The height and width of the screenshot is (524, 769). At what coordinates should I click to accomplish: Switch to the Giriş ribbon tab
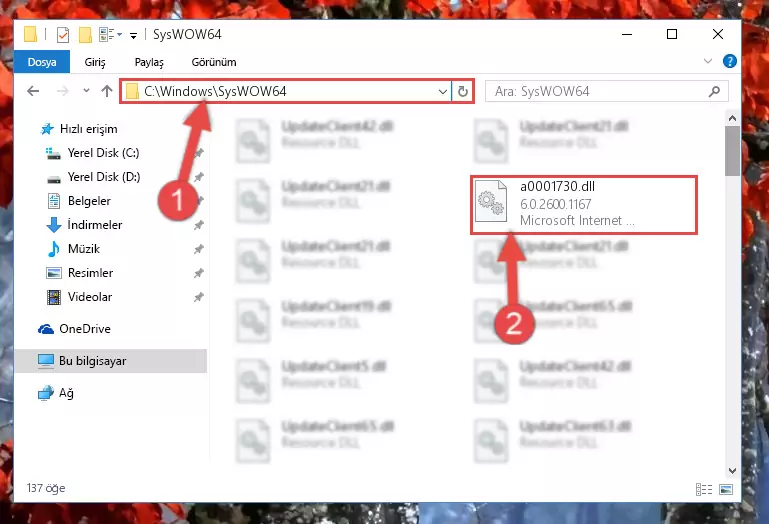point(95,62)
